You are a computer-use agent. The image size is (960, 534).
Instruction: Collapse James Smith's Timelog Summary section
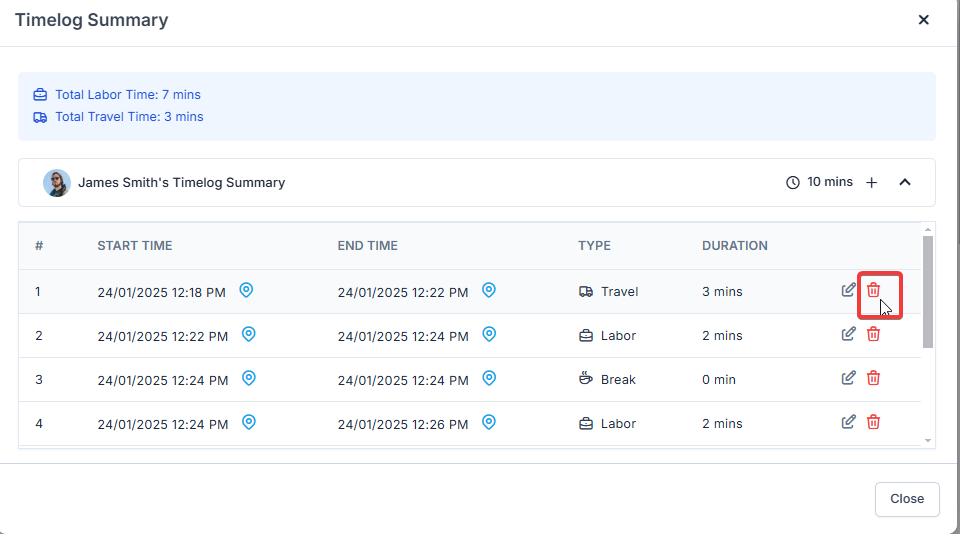905,182
